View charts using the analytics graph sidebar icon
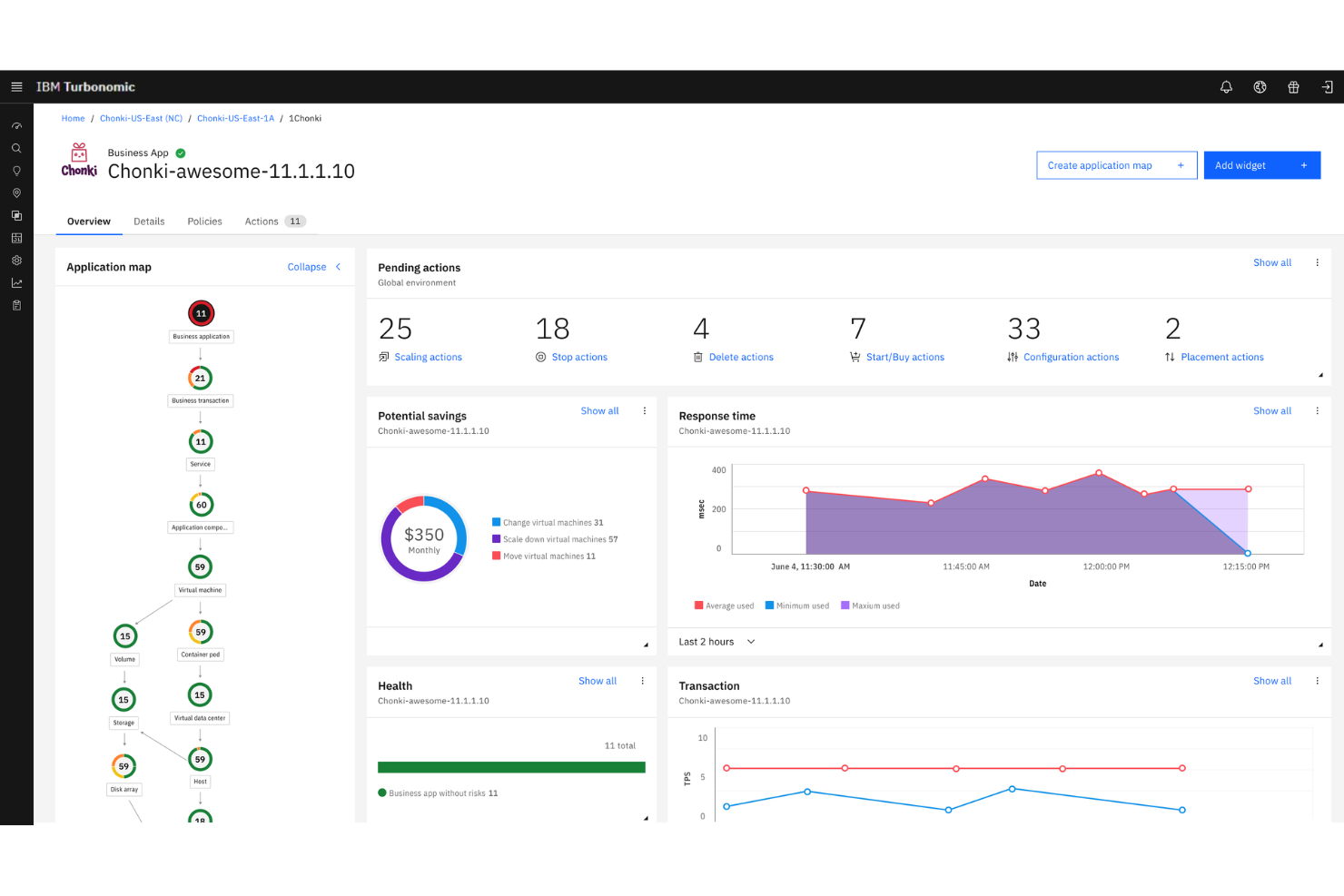Viewport: 1344px width, 896px height. [16, 282]
